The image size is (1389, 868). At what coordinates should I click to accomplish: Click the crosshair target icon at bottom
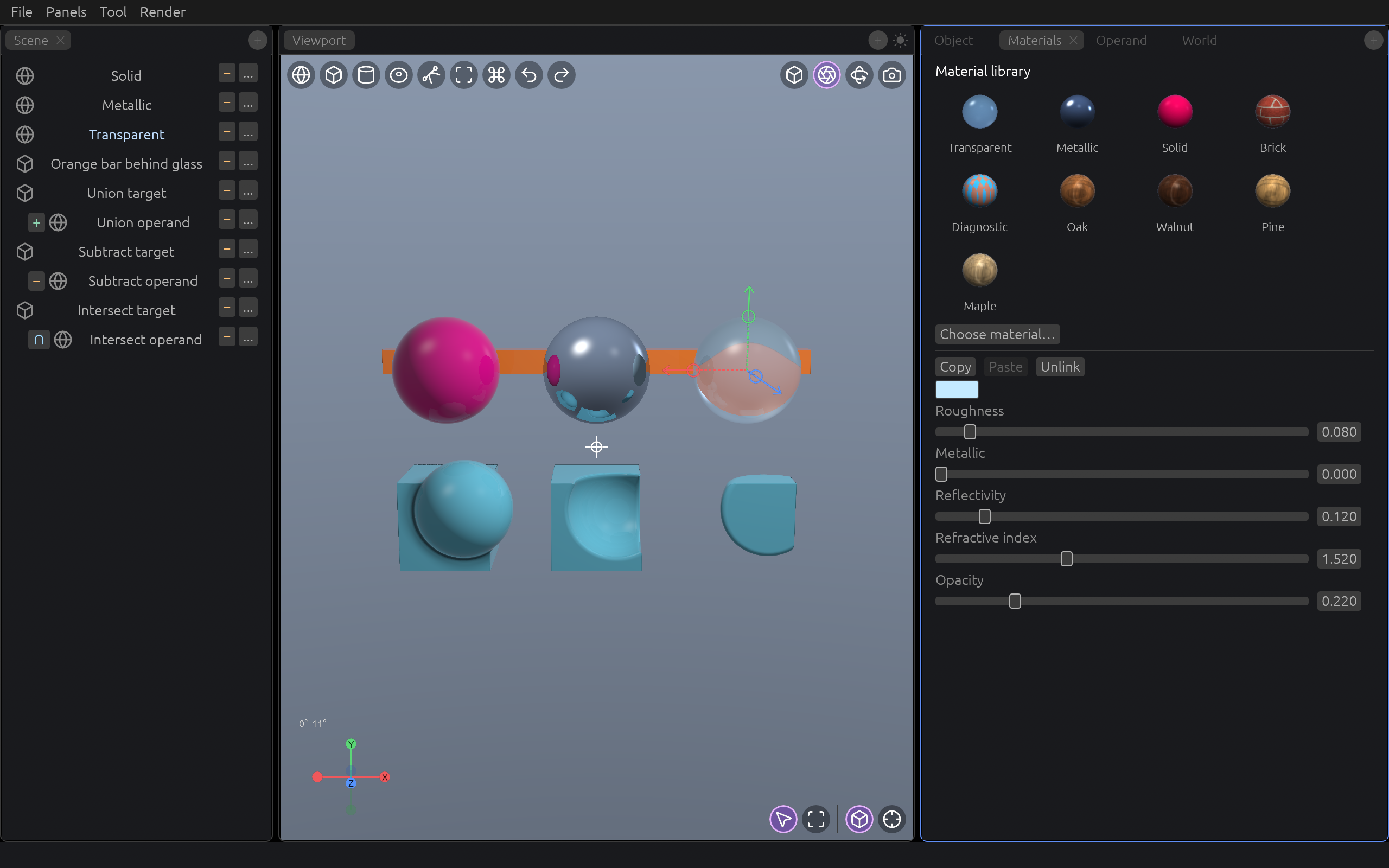(x=892, y=819)
